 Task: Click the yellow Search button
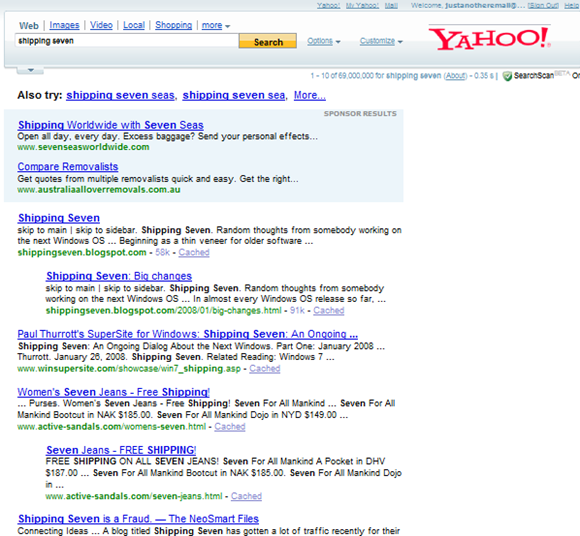268,41
